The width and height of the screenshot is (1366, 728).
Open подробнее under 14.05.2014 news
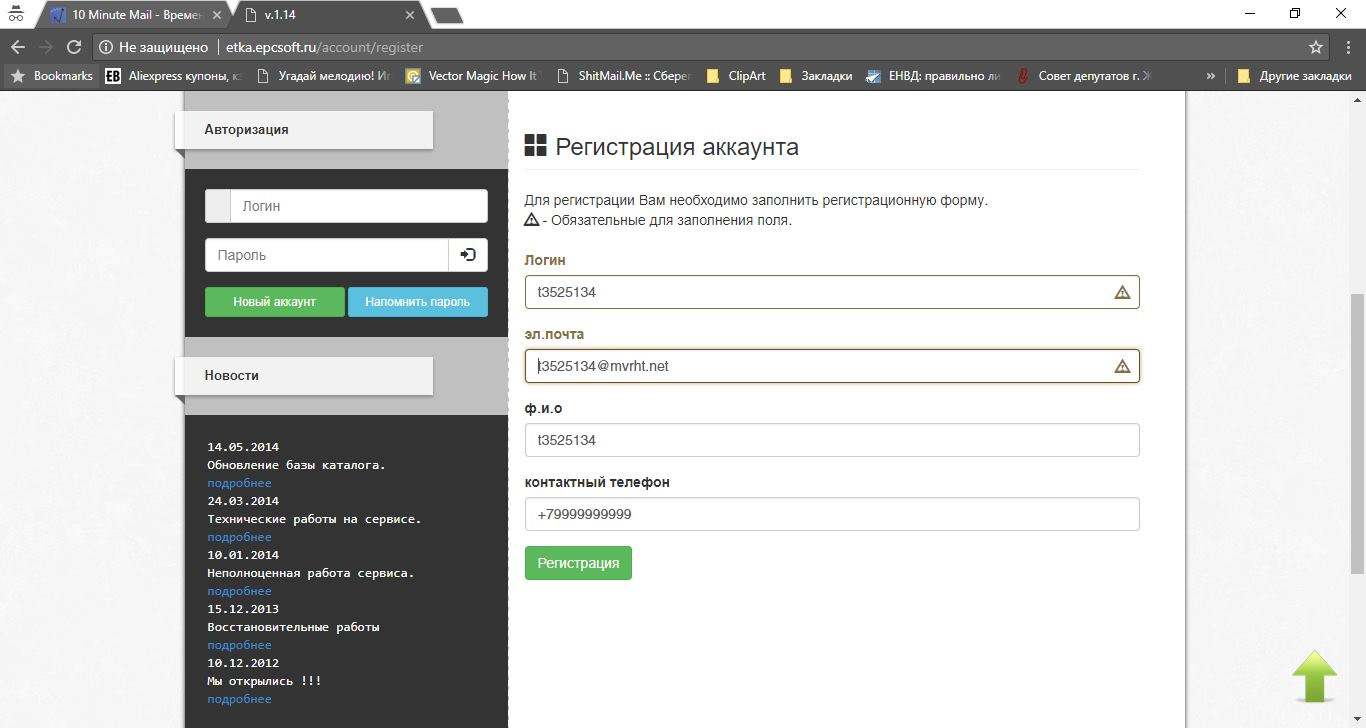point(239,483)
